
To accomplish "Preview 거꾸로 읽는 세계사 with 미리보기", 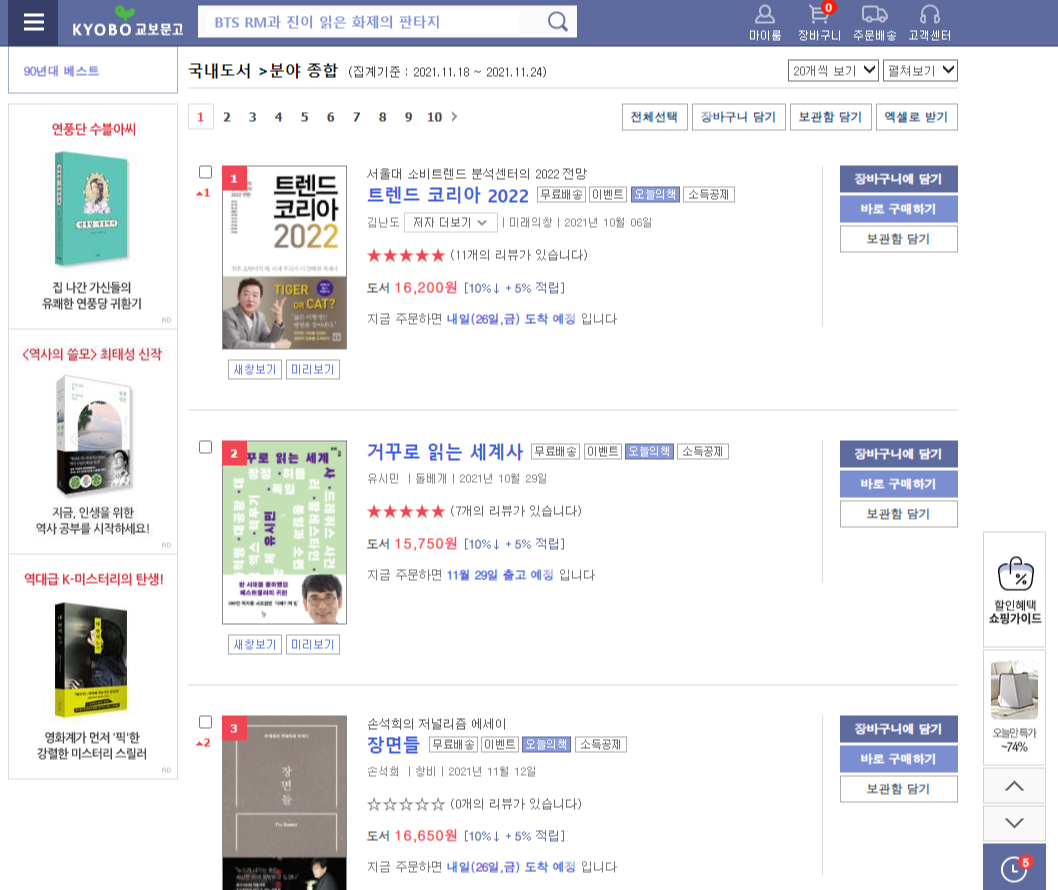I will (x=312, y=644).
